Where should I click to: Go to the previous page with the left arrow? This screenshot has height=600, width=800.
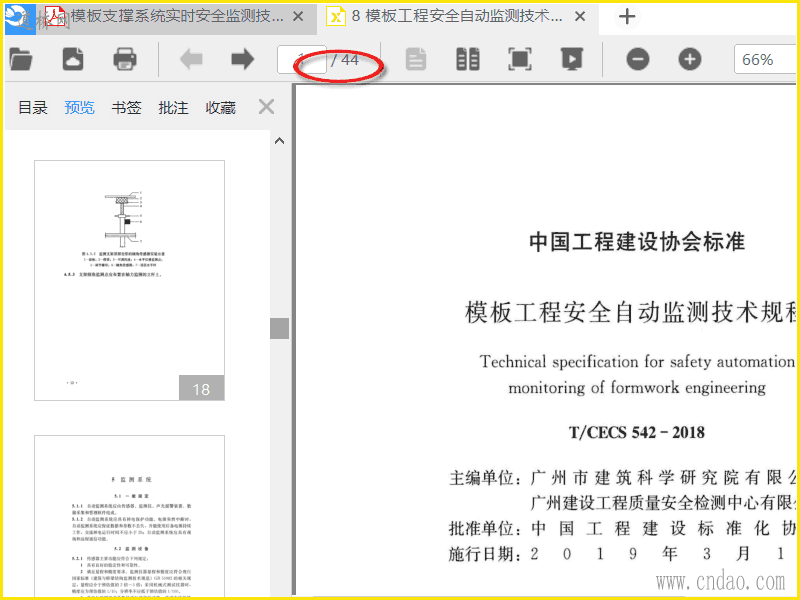pyautogui.click(x=191, y=59)
